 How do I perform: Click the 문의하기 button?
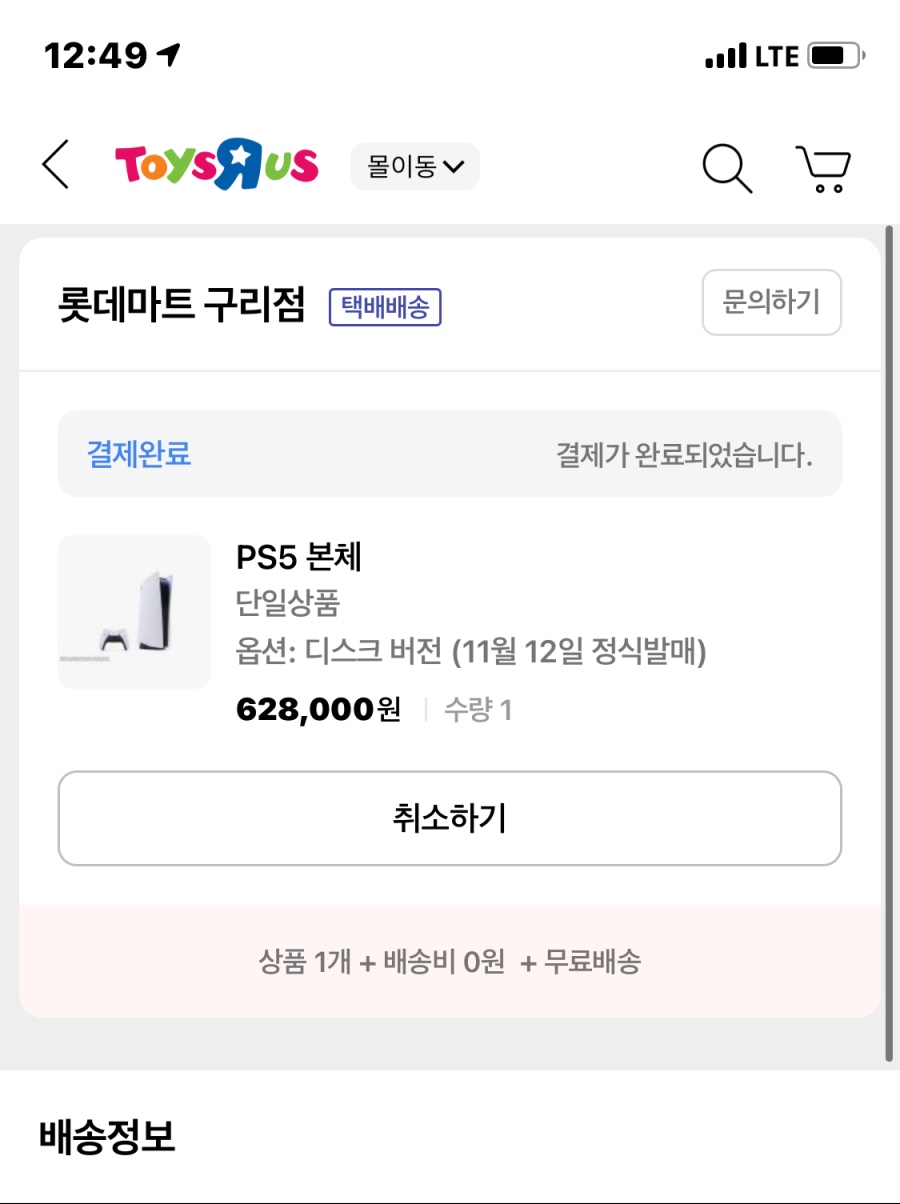click(x=771, y=302)
